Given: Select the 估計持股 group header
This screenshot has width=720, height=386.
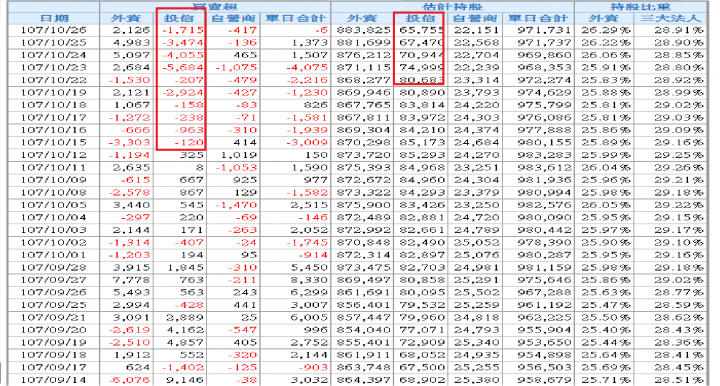Looking at the screenshot, I should pos(452,6).
